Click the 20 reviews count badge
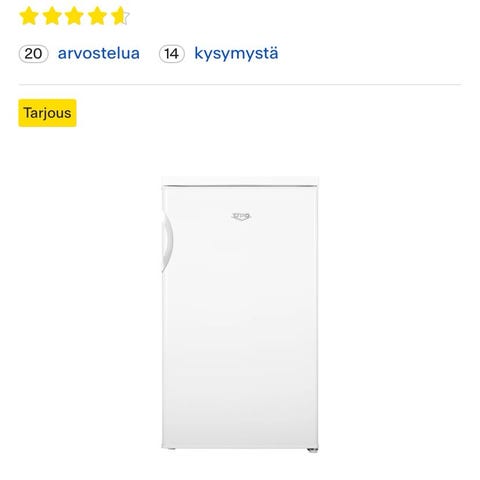 pyautogui.click(x=33, y=54)
